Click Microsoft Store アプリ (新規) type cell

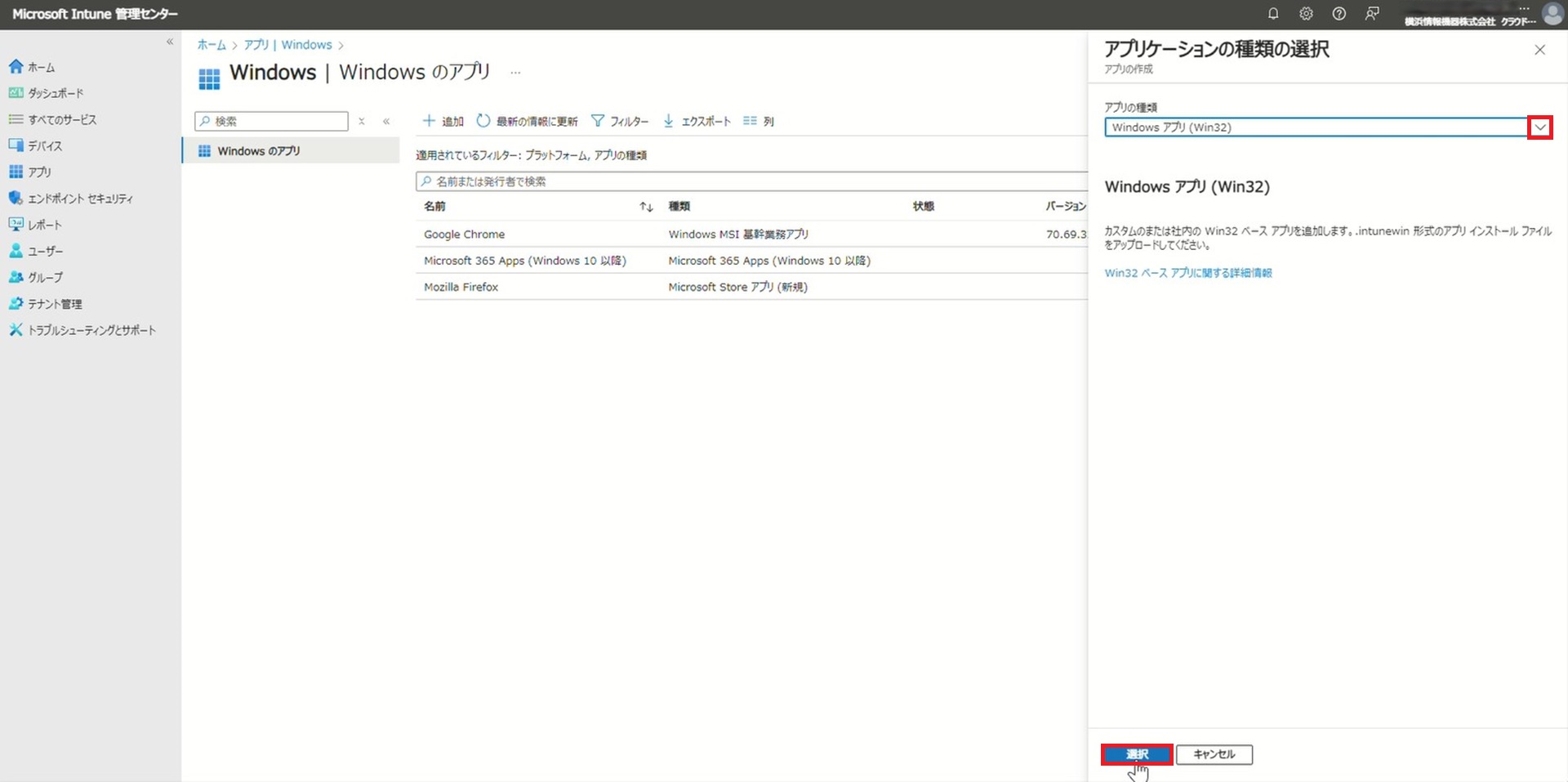pos(737,287)
